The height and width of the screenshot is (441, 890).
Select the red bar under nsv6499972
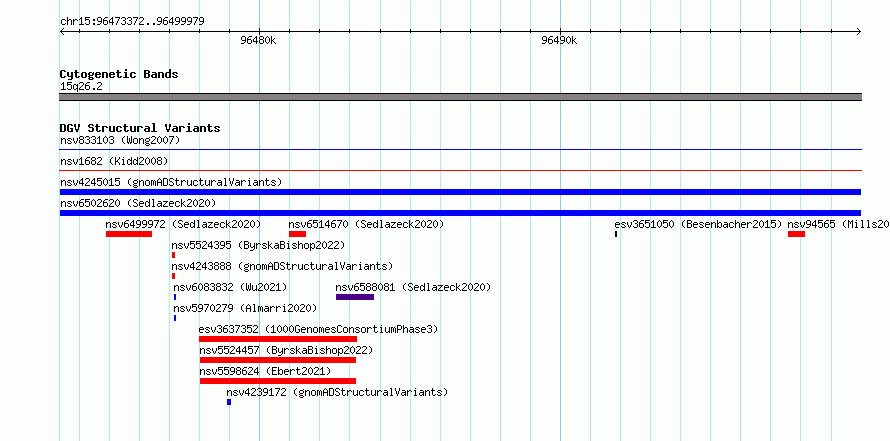(129, 234)
